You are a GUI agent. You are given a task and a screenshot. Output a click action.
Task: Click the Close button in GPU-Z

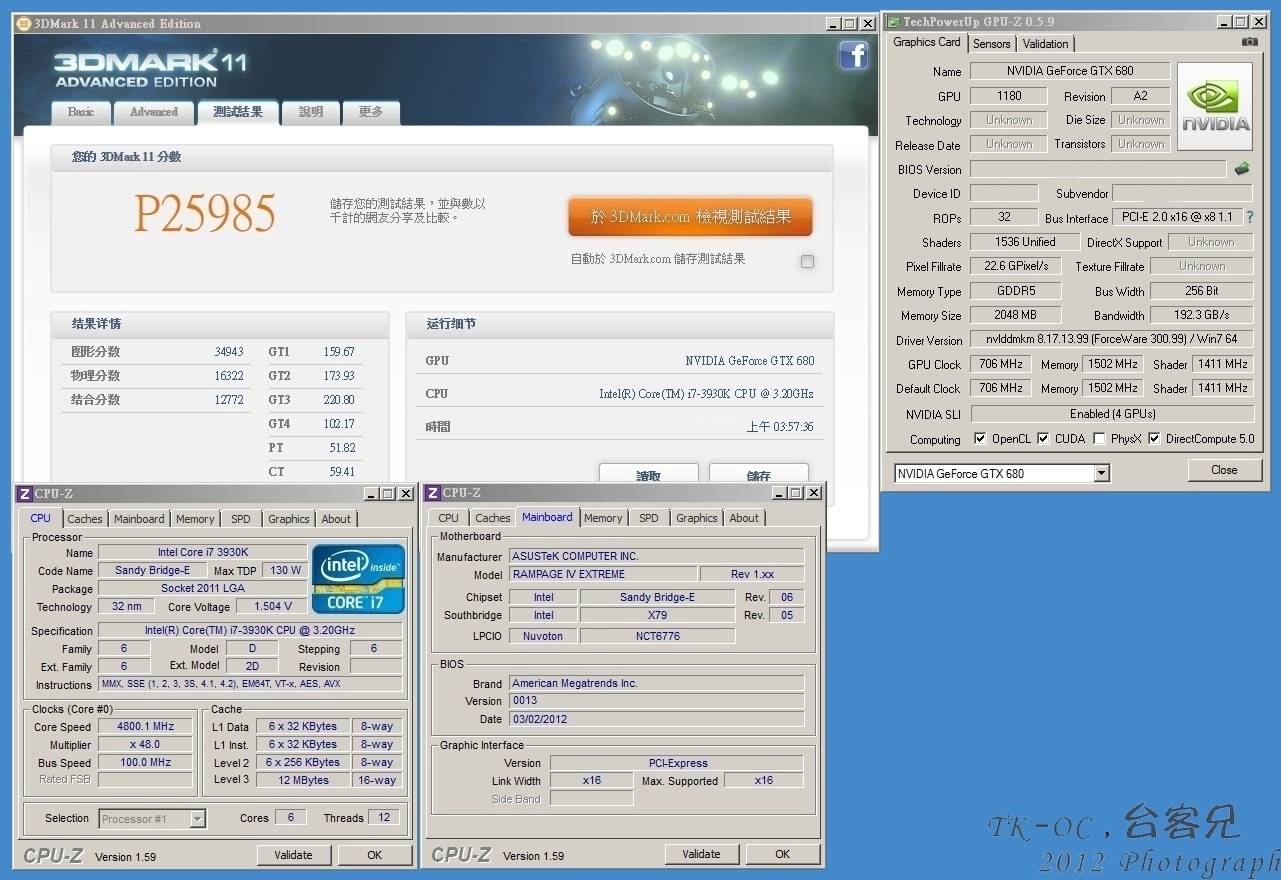click(1223, 470)
